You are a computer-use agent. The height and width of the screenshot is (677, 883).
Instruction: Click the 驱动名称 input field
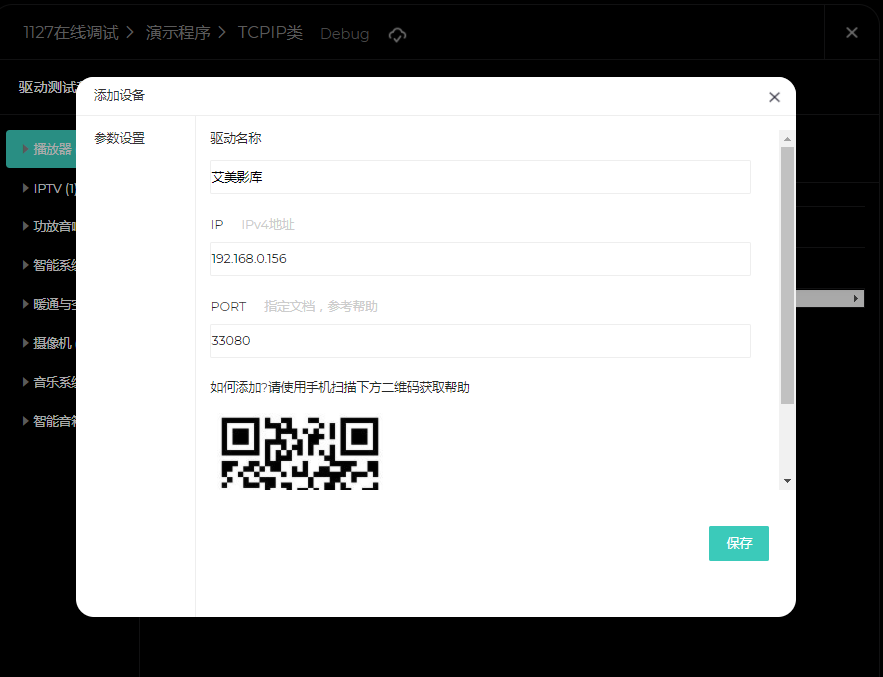click(x=480, y=177)
